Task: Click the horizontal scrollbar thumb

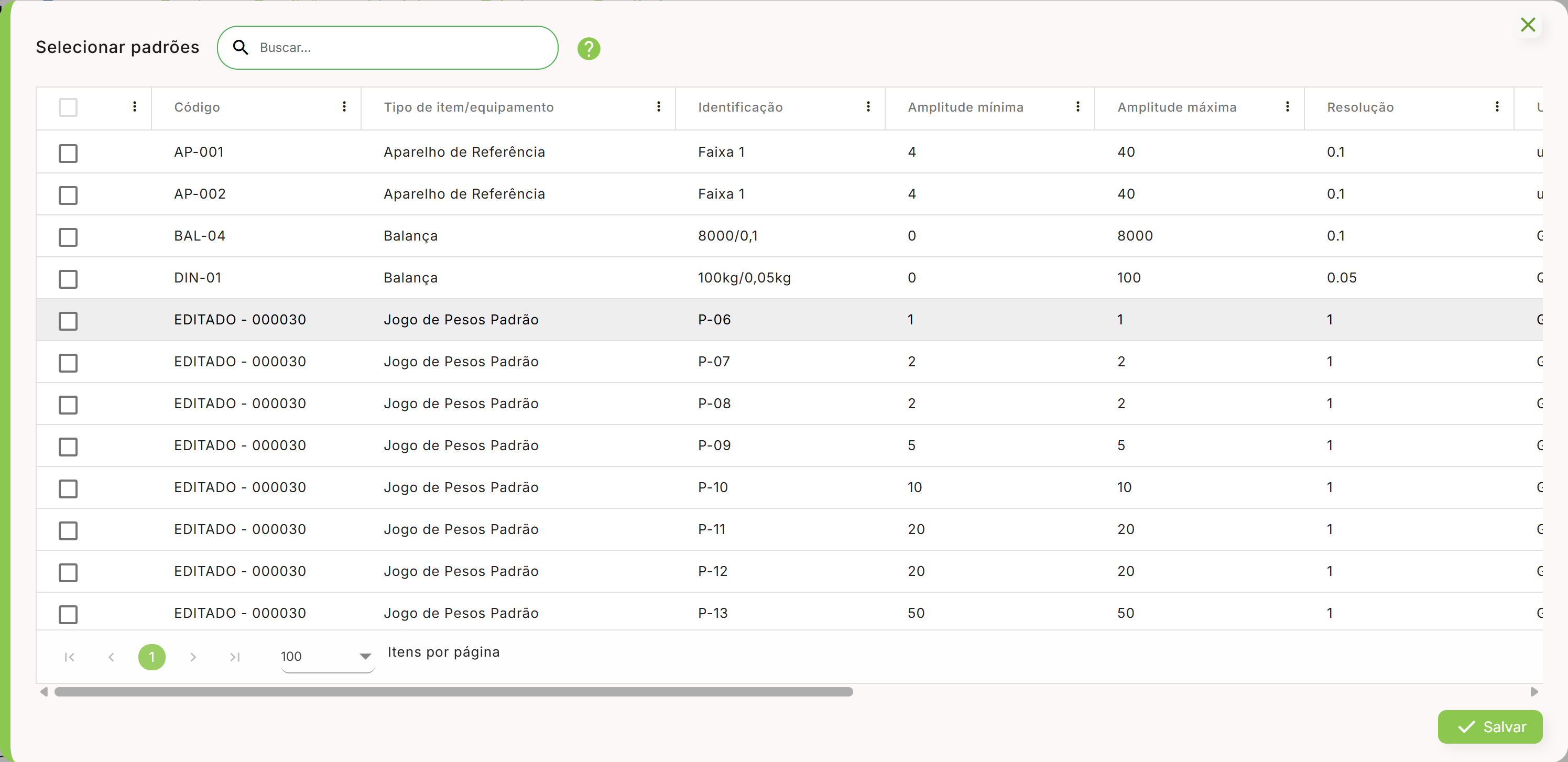Action: click(x=453, y=692)
